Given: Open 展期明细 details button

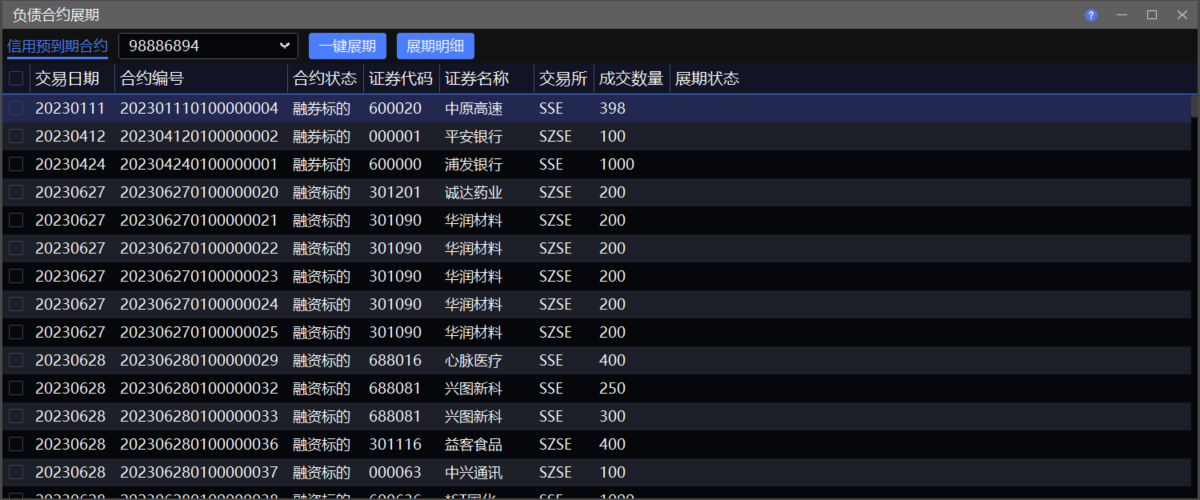Looking at the screenshot, I should [x=435, y=46].
